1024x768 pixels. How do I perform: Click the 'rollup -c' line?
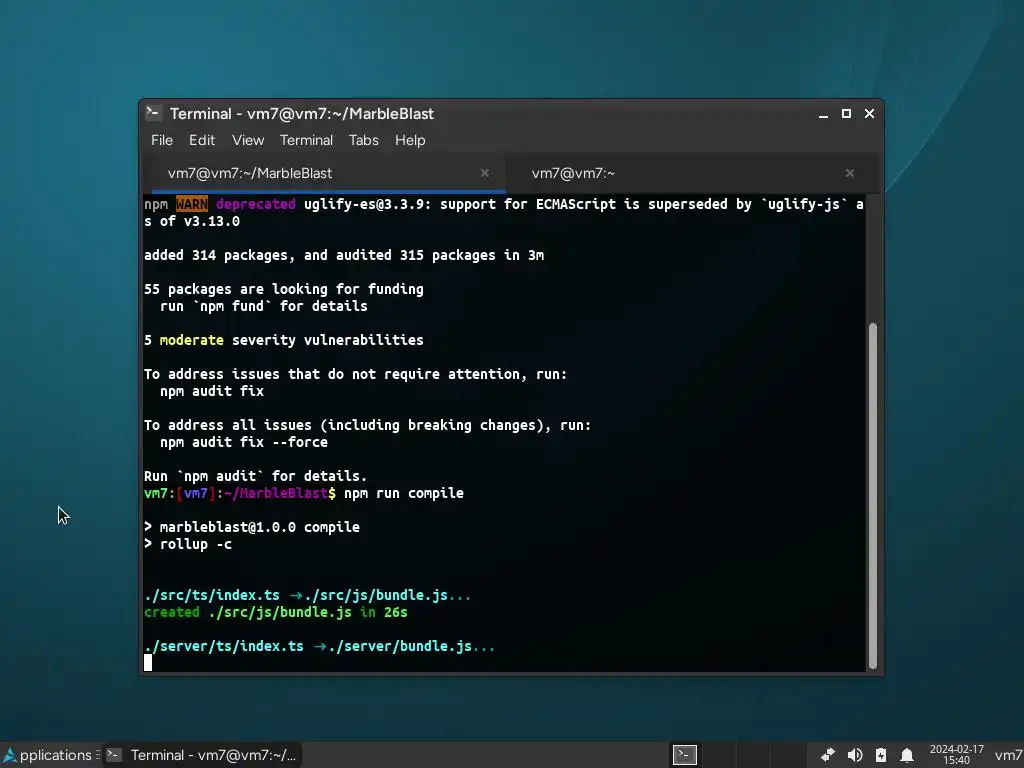click(x=188, y=544)
